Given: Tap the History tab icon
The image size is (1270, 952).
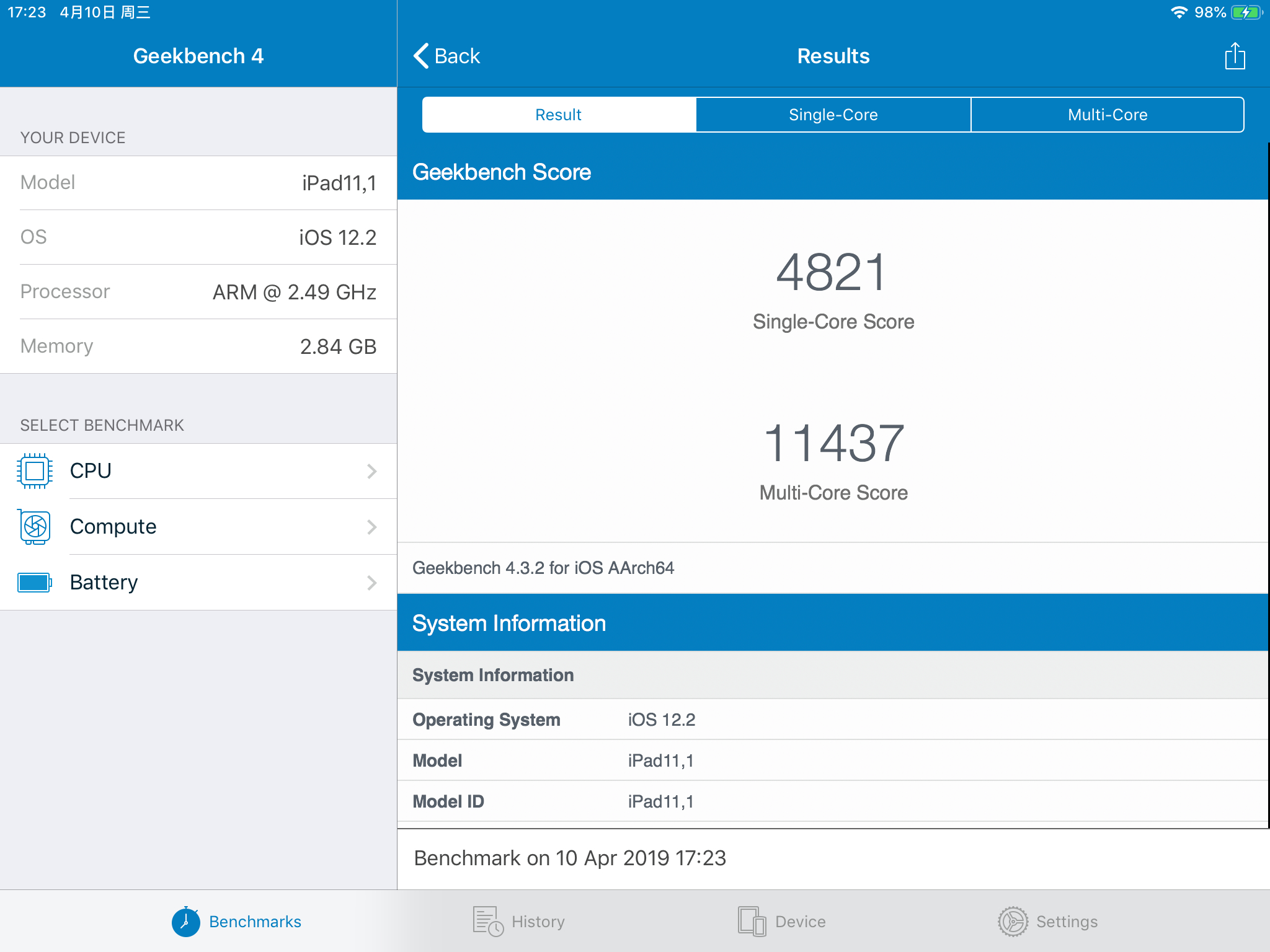Looking at the screenshot, I should tap(487, 922).
